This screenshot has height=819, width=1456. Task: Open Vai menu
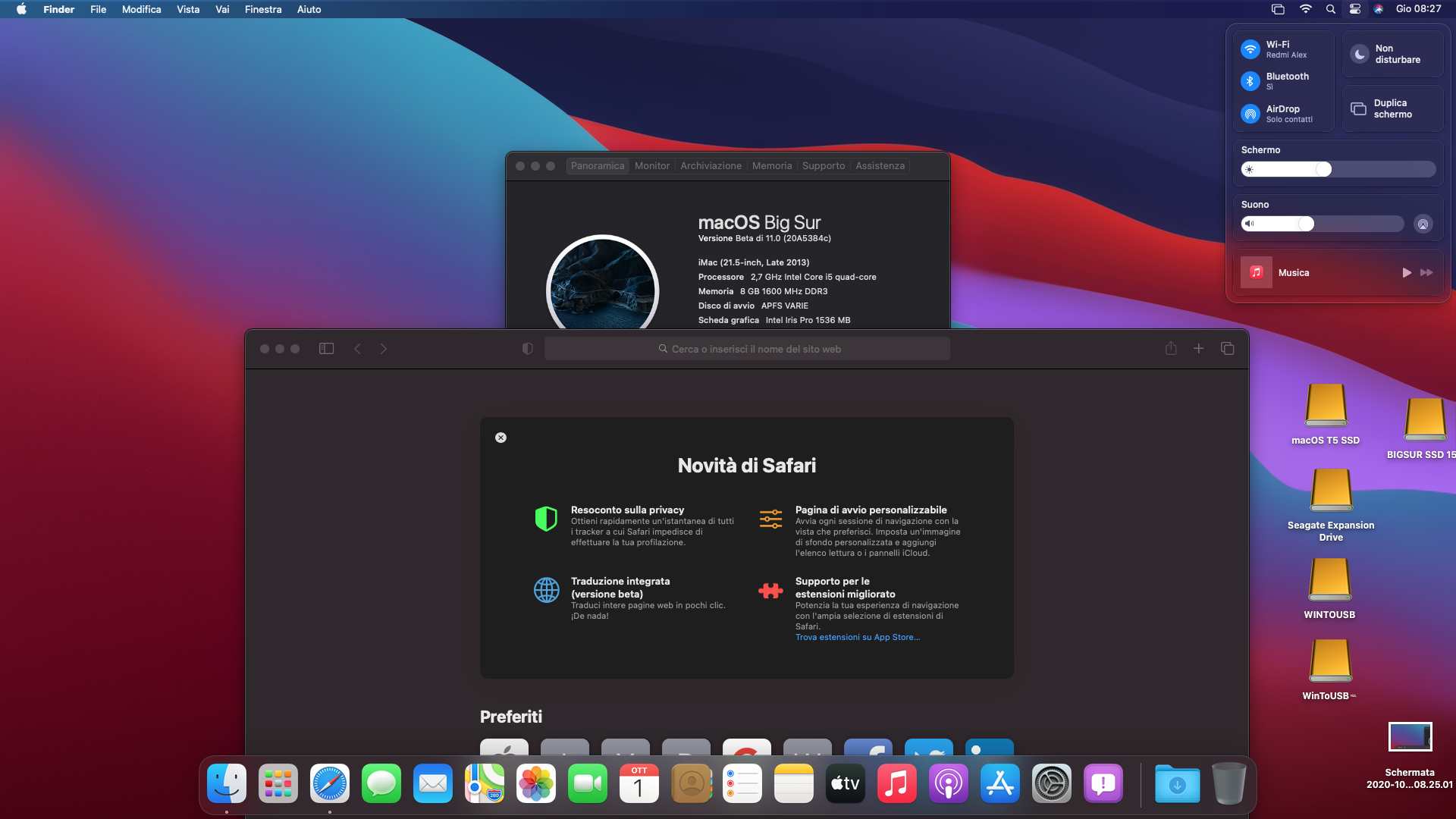point(222,9)
